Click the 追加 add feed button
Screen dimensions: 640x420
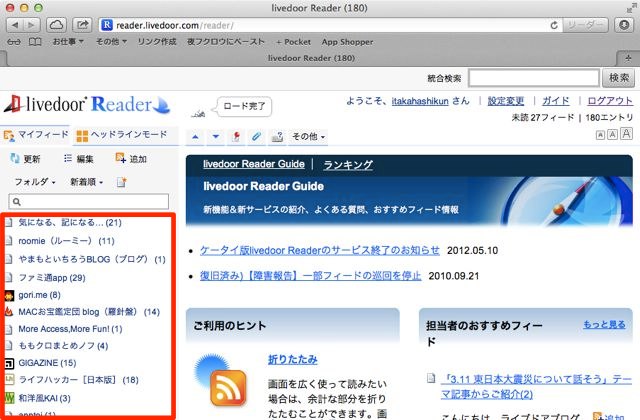coord(131,159)
